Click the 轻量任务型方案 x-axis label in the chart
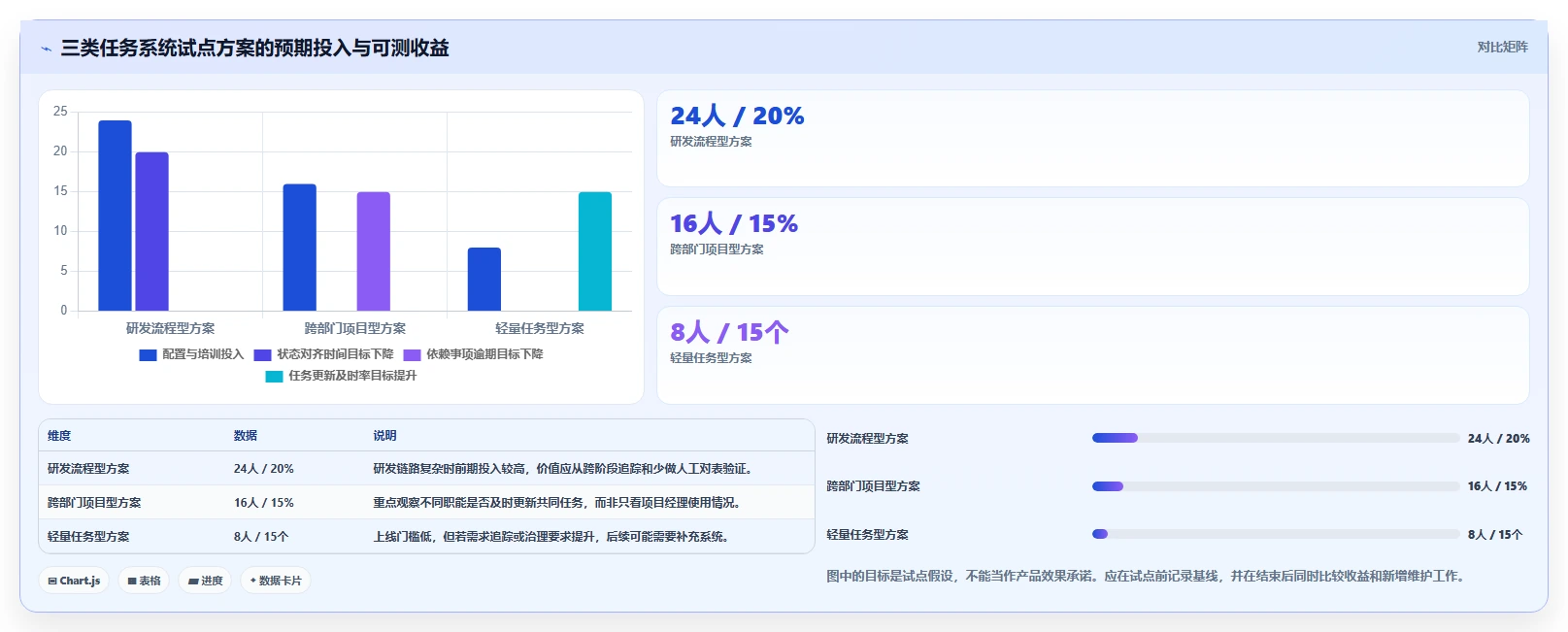The height and width of the screenshot is (632, 1568). pyautogui.click(x=539, y=328)
